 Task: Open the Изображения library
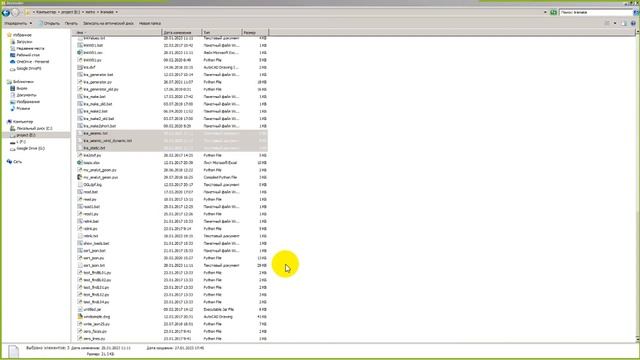(28, 102)
